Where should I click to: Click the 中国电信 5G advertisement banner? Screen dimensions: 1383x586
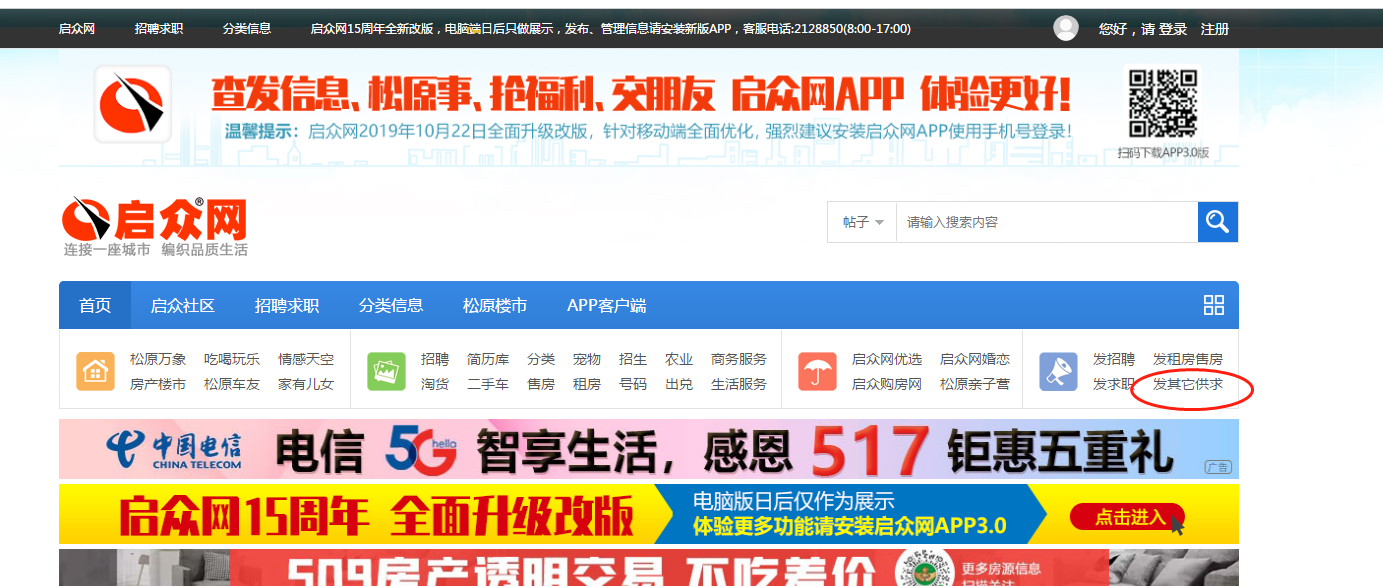point(649,449)
